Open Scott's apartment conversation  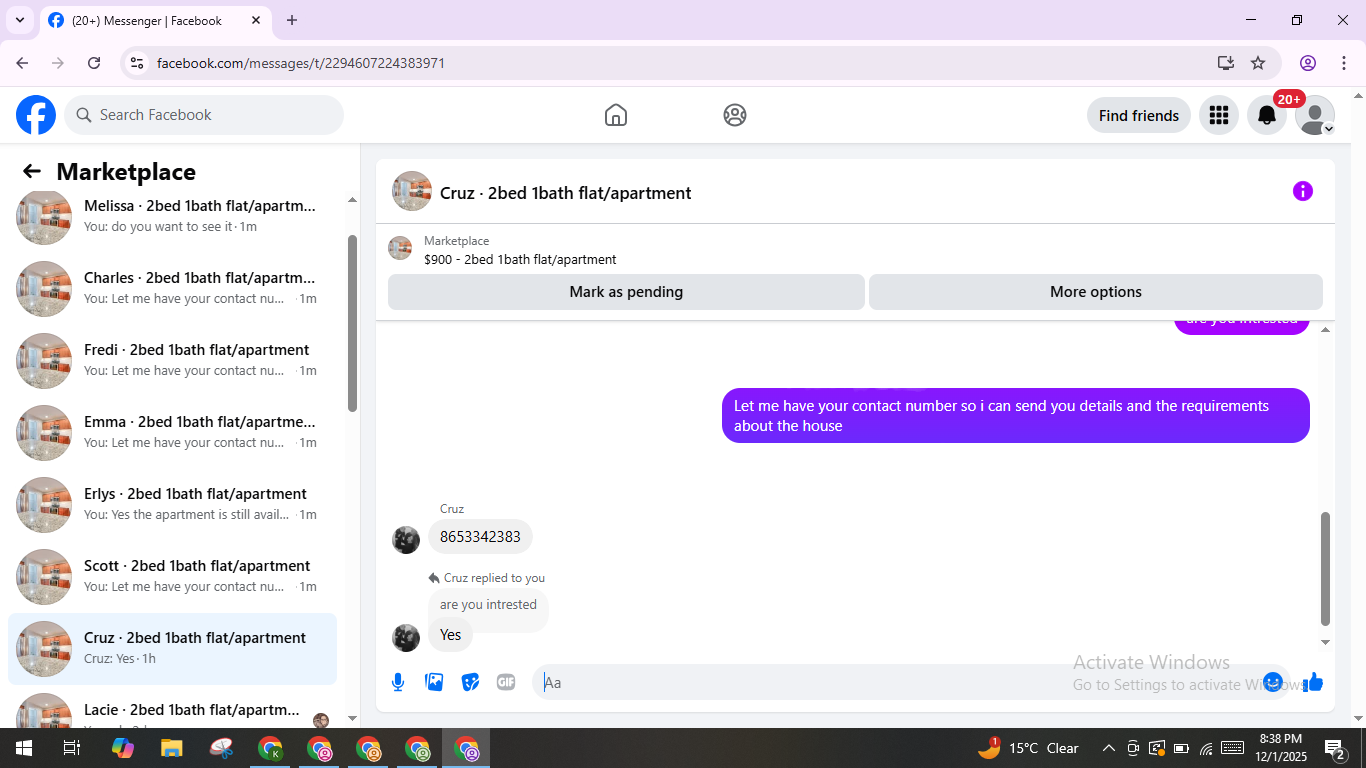[172, 576]
